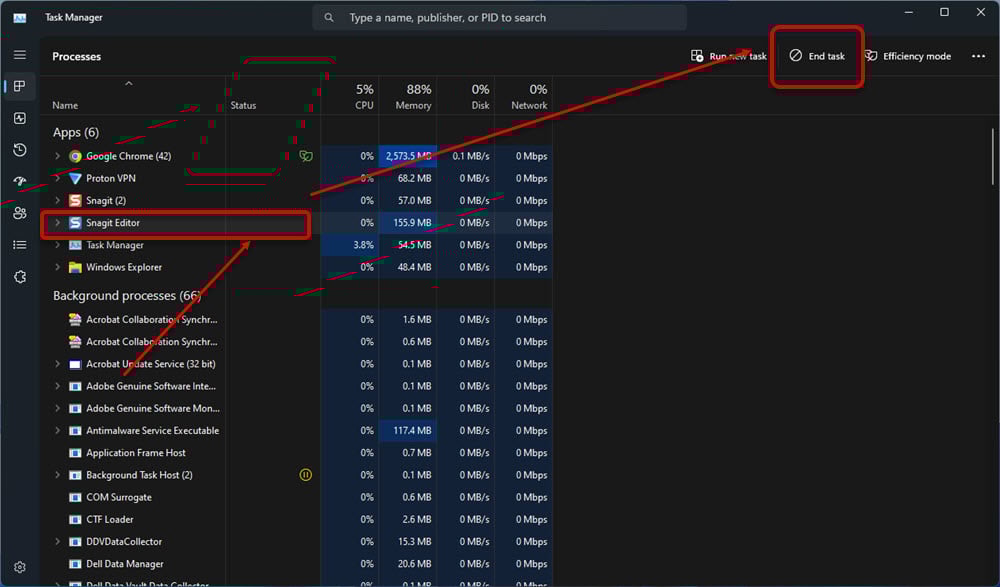
Task: Click the Snagit Editor process icon
Action: (x=75, y=223)
